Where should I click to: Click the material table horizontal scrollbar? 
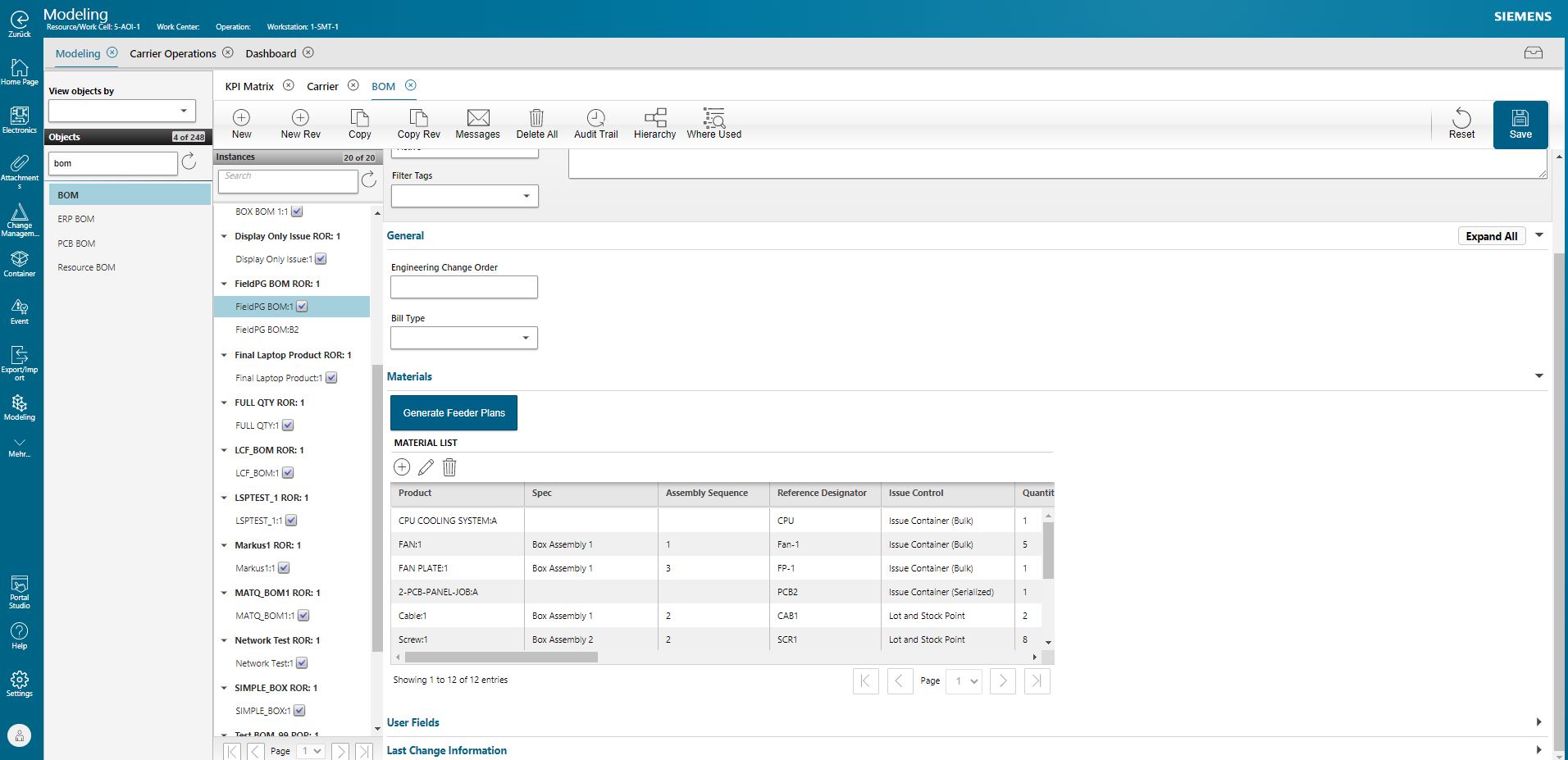click(x=501, y=657)
